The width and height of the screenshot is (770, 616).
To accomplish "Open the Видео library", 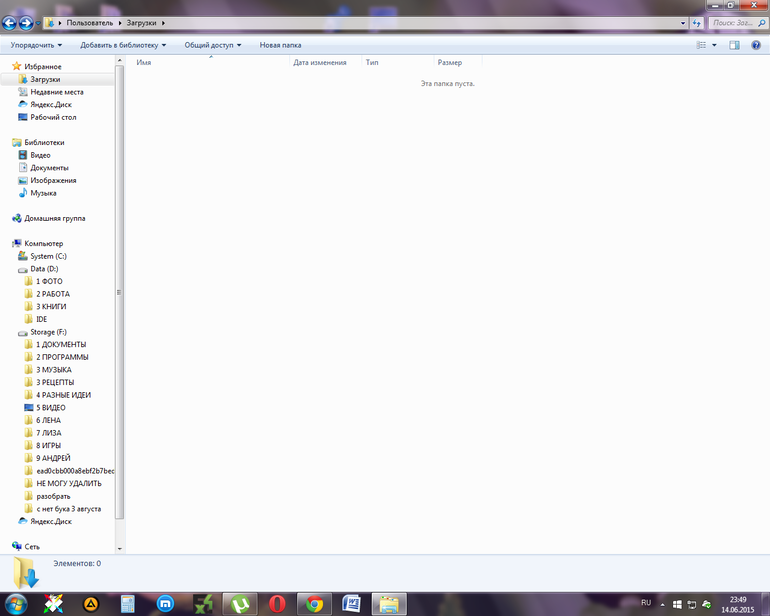I will coord(40,155).
